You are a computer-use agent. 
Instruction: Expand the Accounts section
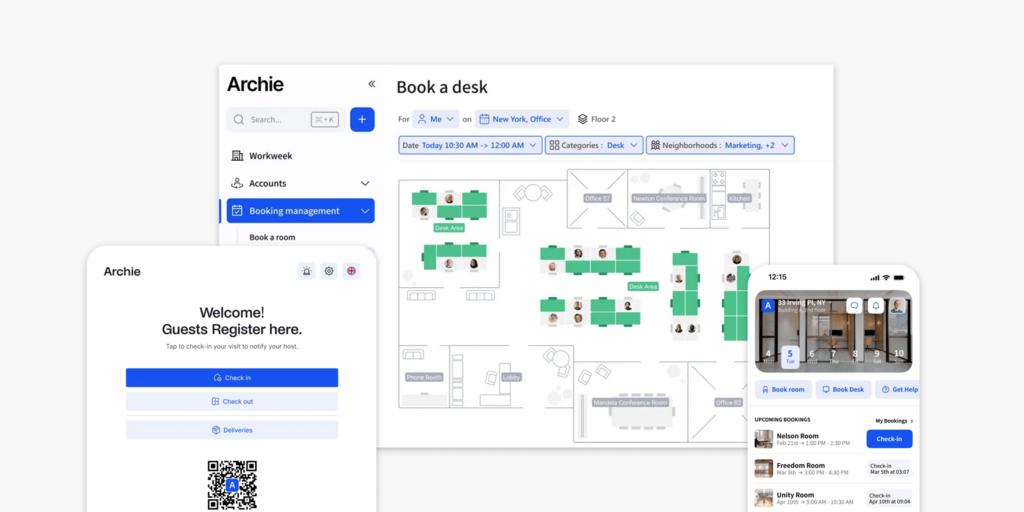point(300,184)
